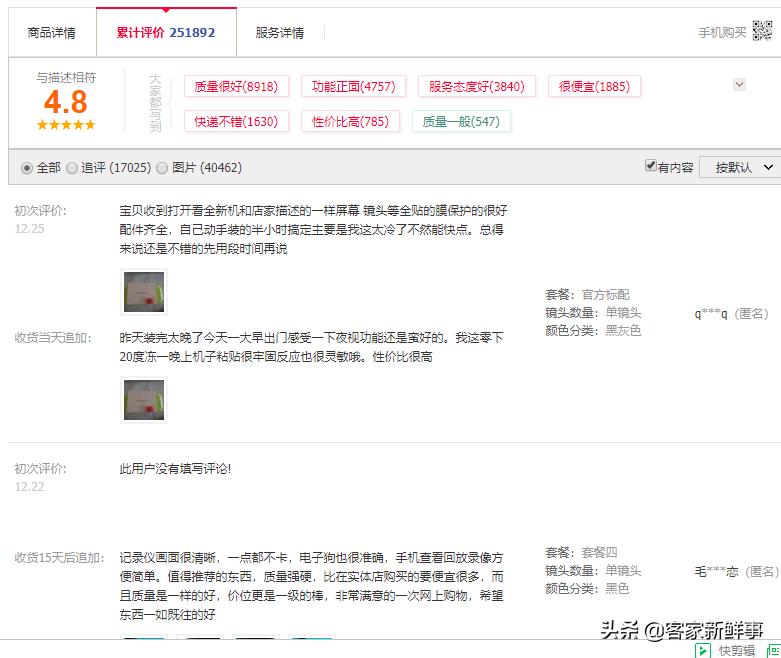Click the 手机购买 QR code icon
The height and width of the screenshot is (658, 781).
(x=762, y=31)
